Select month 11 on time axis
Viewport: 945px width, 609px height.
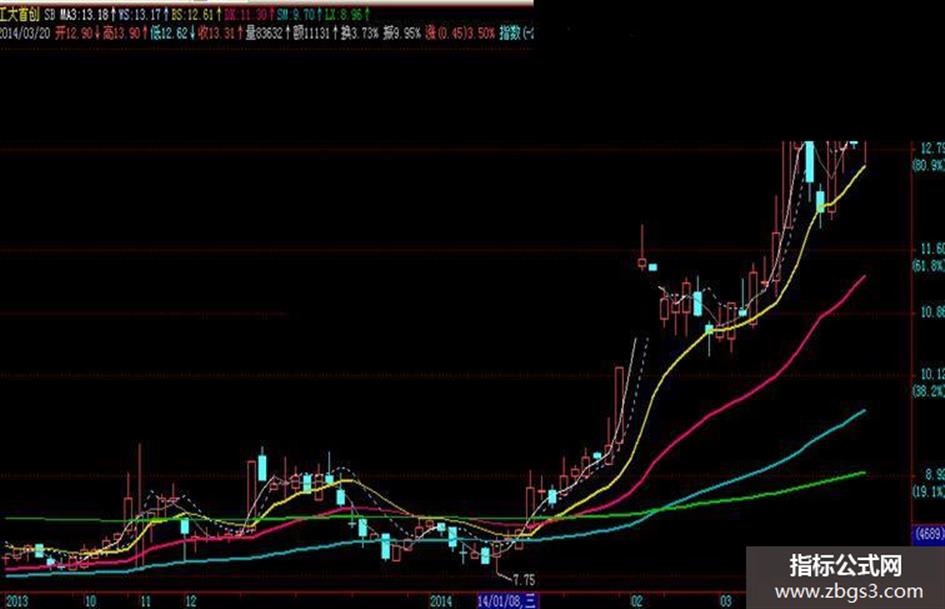[x=145, y=602]
